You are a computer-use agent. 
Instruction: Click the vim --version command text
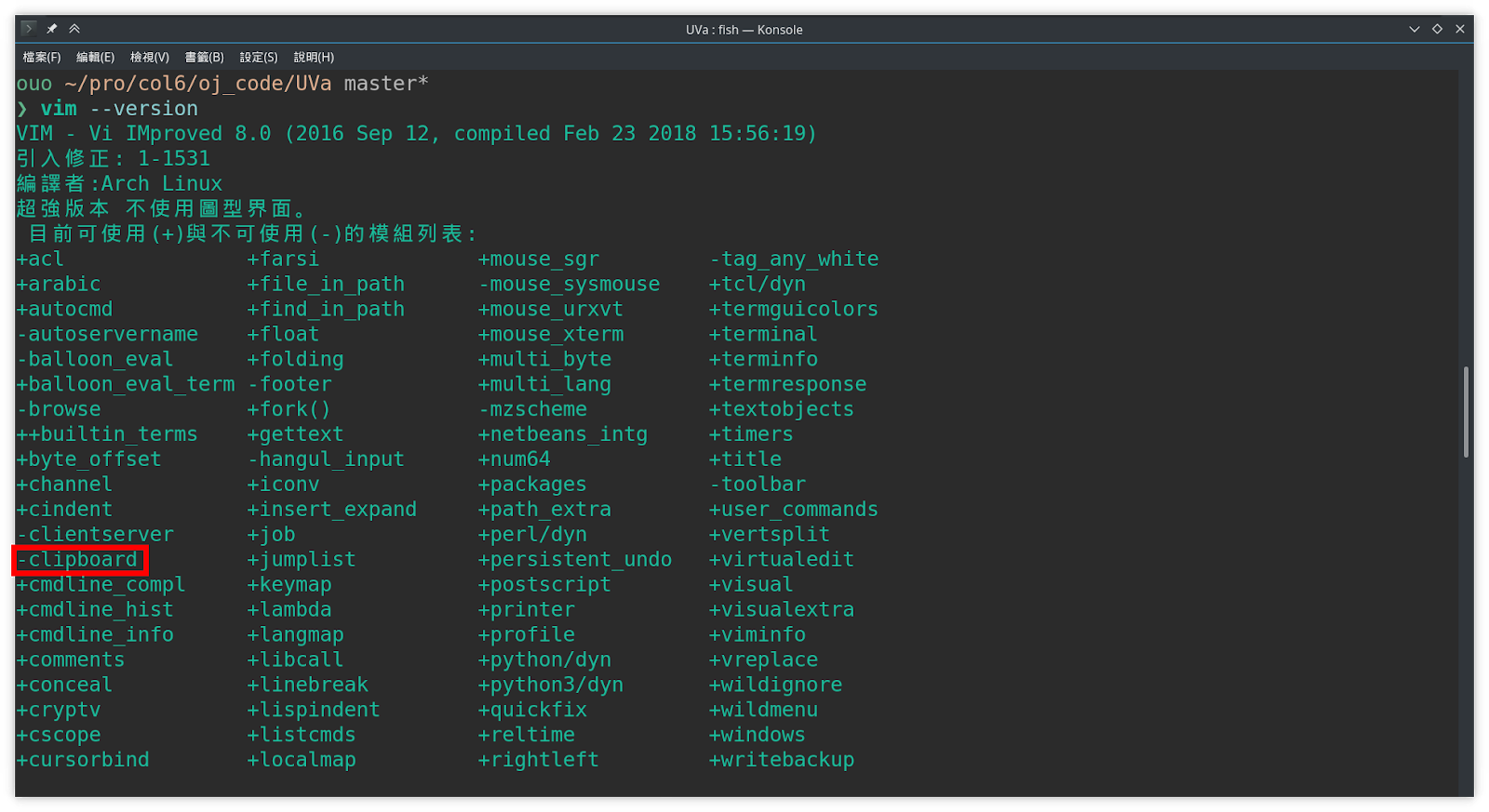(x=119, y=109)
